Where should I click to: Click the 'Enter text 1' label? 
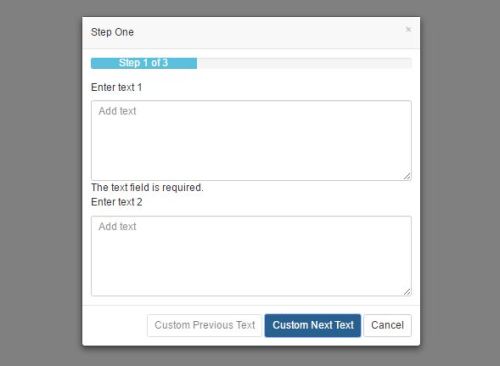coord(116,87)
